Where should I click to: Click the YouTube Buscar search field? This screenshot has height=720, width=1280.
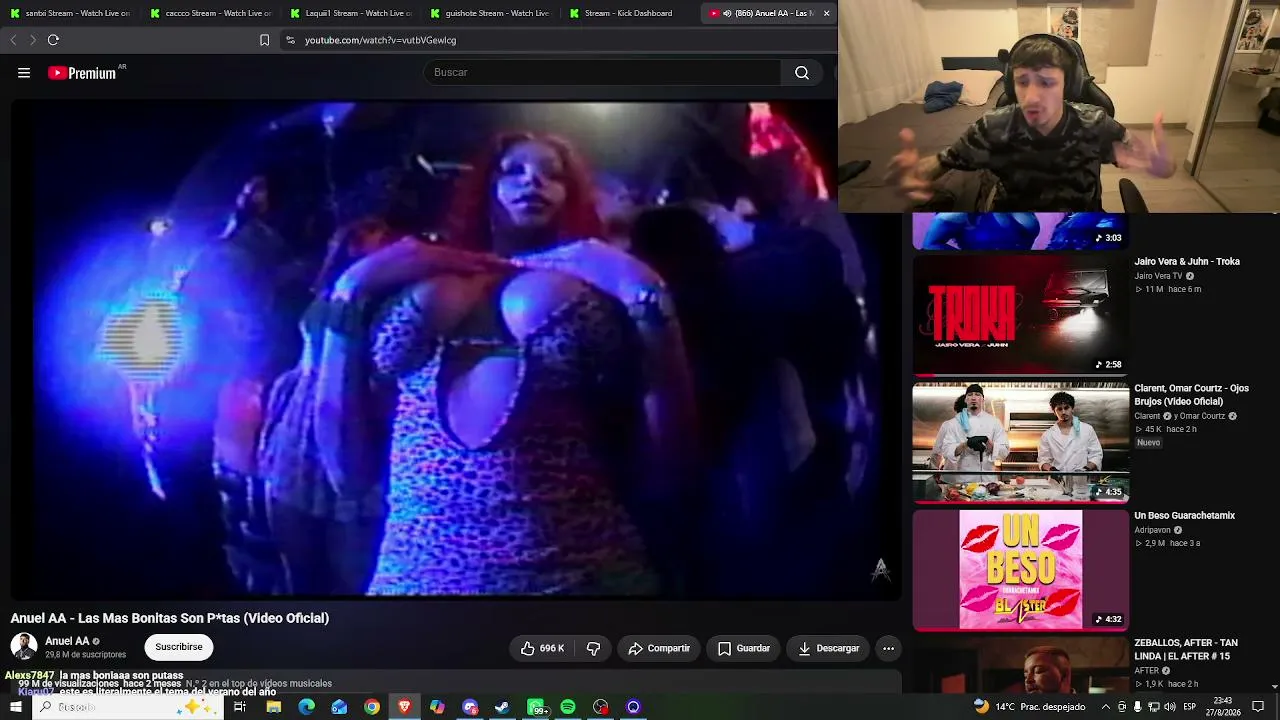click(603, 72)
